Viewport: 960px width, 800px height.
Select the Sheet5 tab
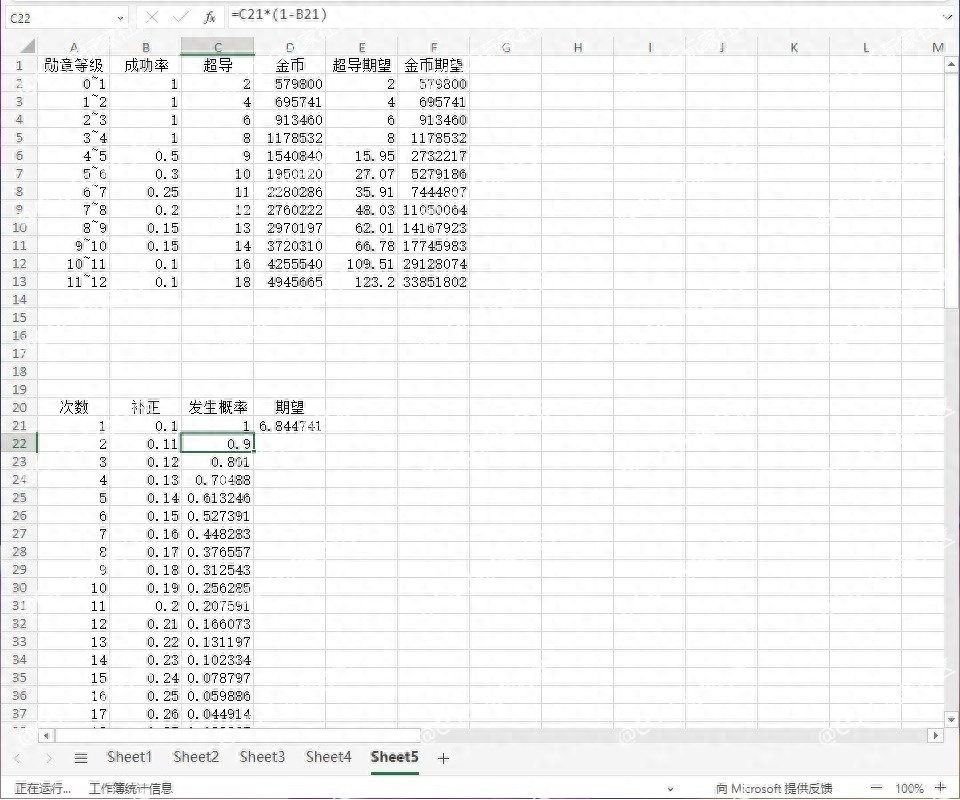(x=394, y=757)
